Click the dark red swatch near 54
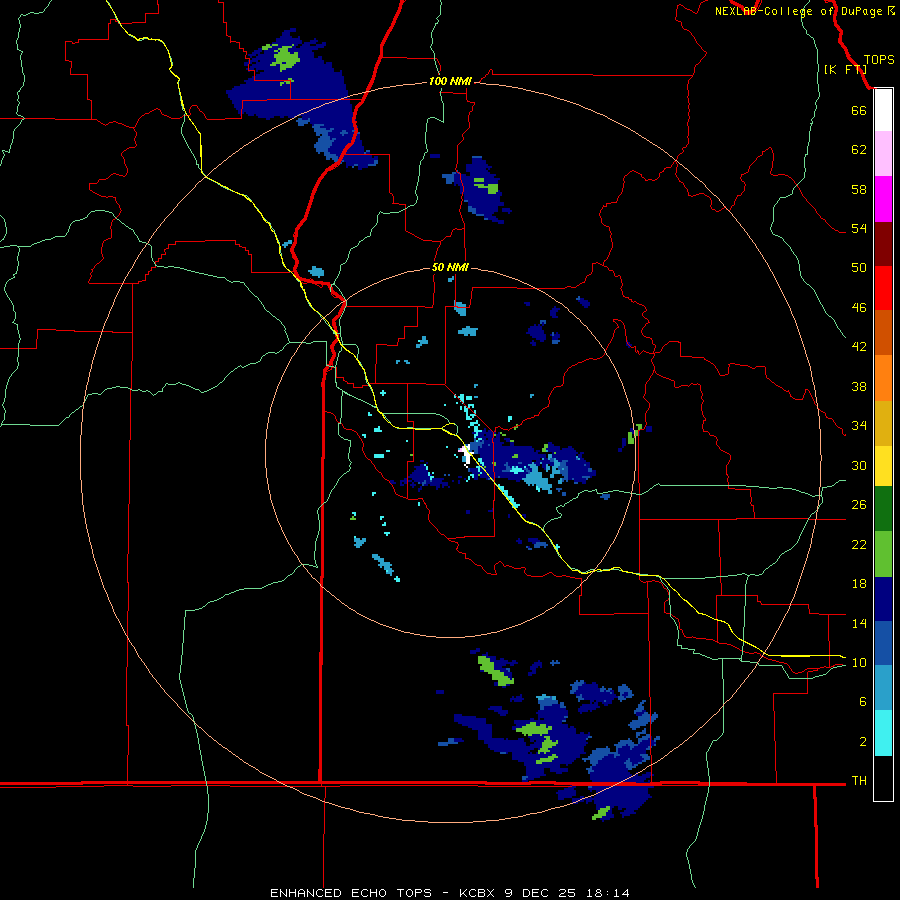 [883, 243]
